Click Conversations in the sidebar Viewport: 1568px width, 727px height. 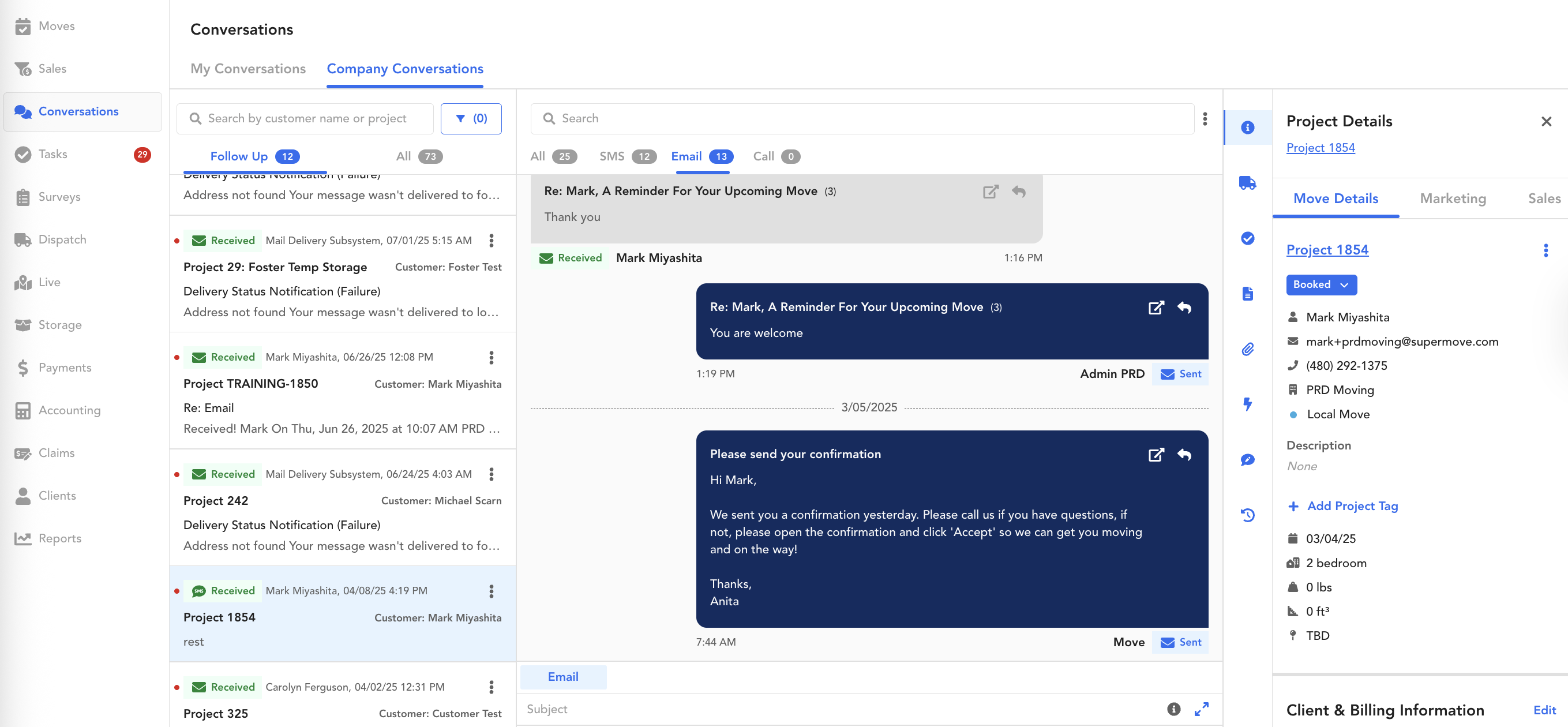(82, 111)
